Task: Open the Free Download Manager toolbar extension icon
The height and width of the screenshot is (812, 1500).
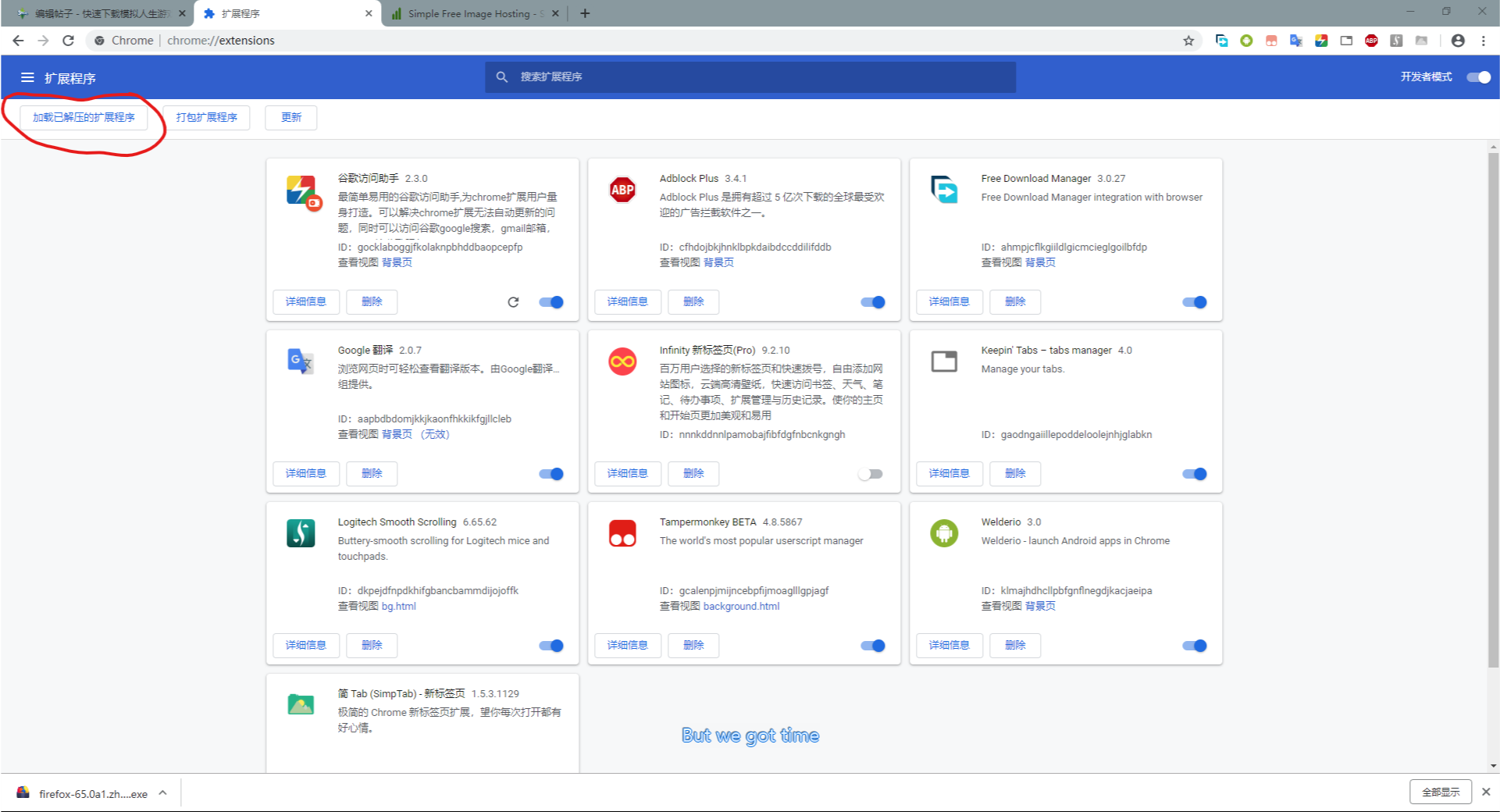Action: point(1222,41)
